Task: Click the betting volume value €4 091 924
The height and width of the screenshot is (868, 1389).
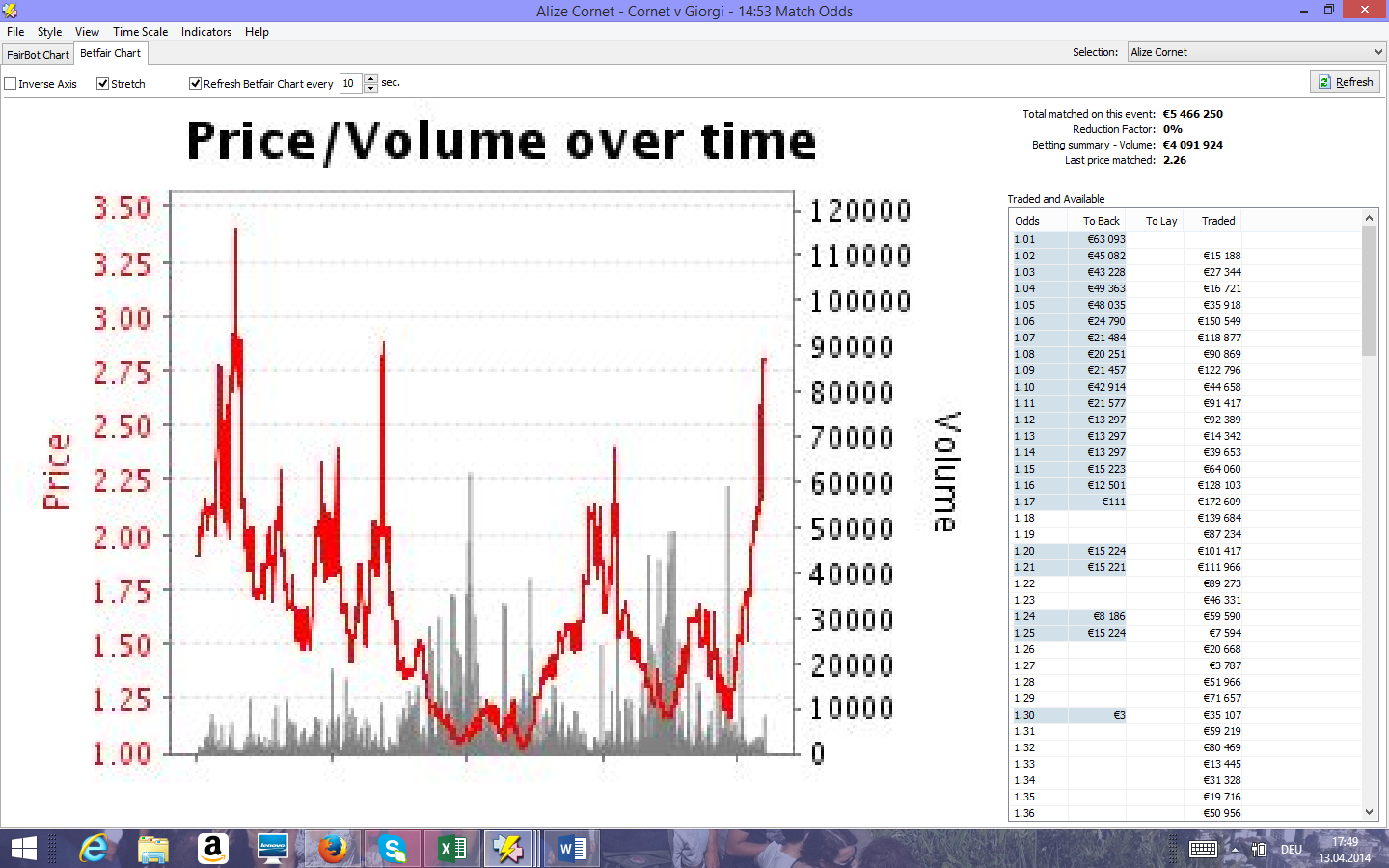Action: [x=1193, y=145]
